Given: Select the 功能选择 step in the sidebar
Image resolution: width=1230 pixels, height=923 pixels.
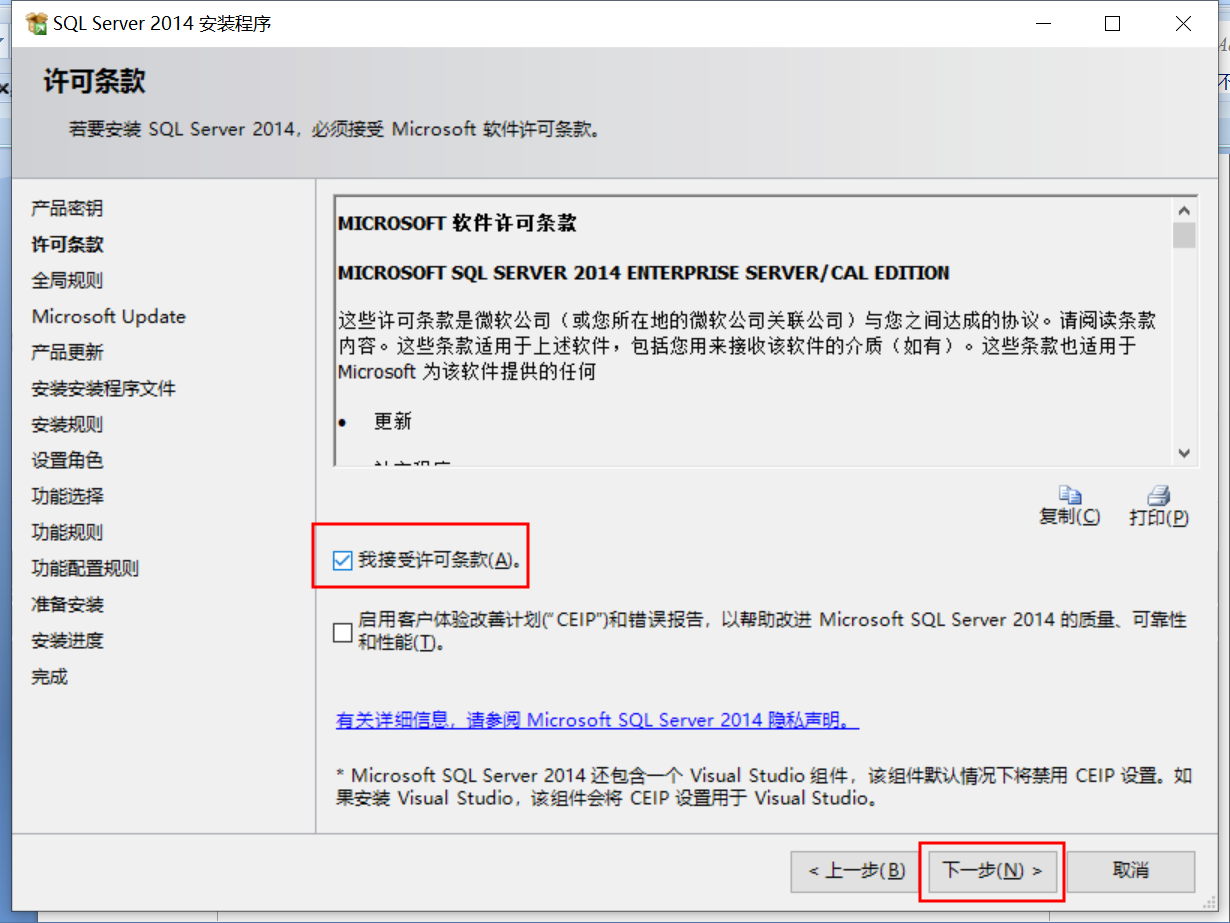Looking at the screenshot, I should pyautogui.click(x=67, y=496).
